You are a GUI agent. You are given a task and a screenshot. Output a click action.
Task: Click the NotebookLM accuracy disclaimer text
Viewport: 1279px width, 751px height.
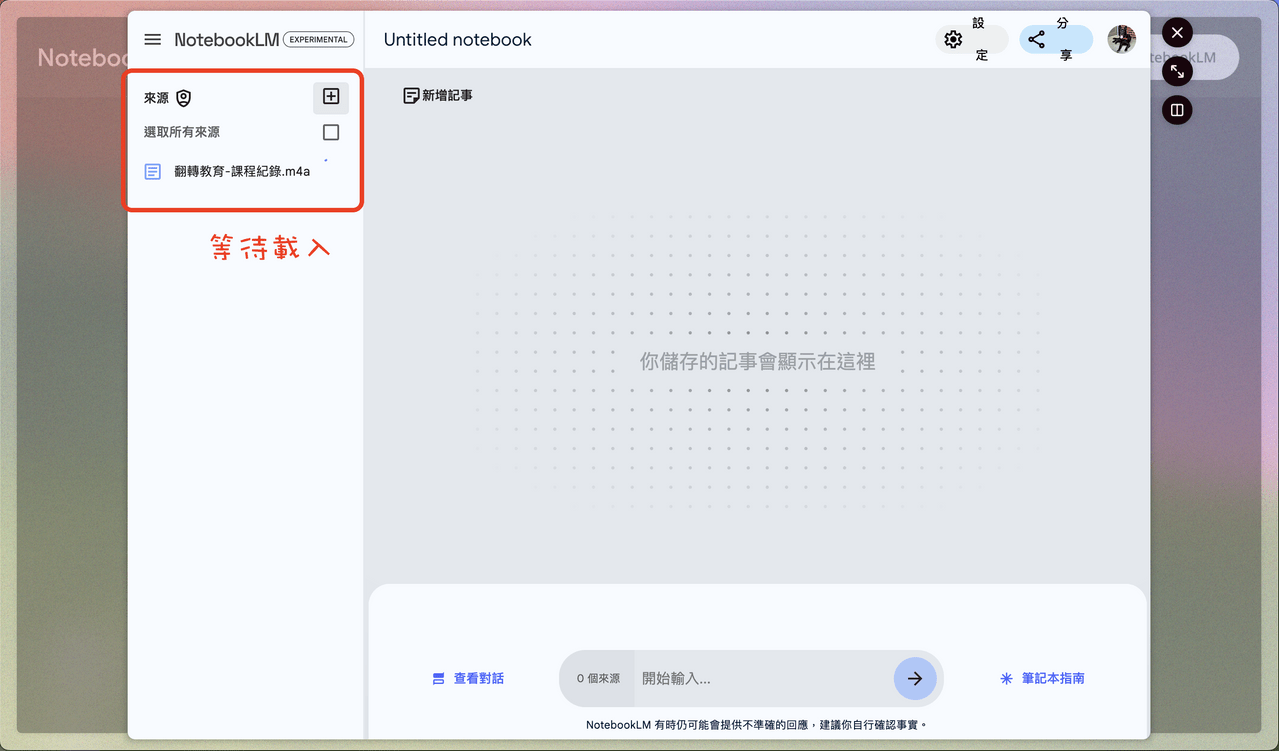757,725
